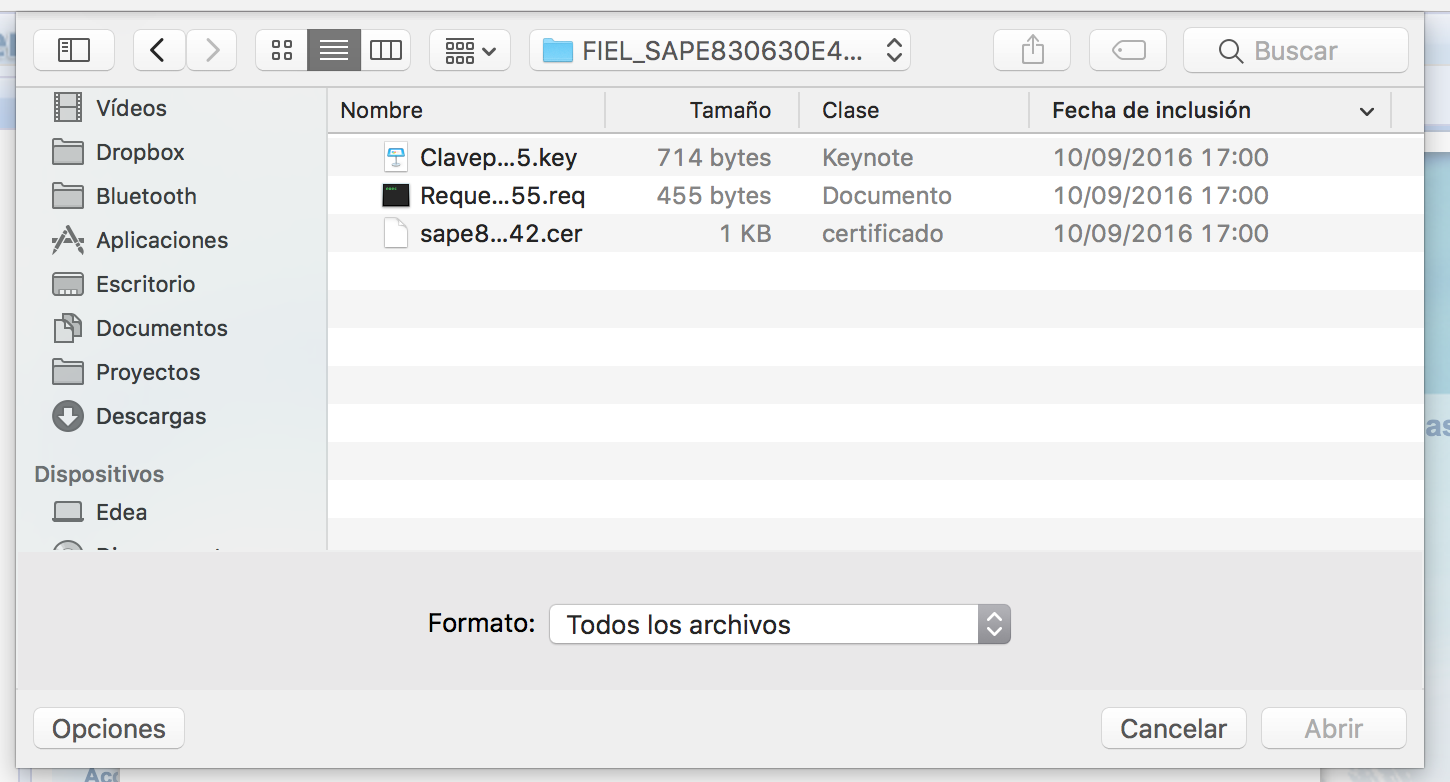1450x782 pixels.
Task: Click the Buscar search field
Action: click(1296, 50)
